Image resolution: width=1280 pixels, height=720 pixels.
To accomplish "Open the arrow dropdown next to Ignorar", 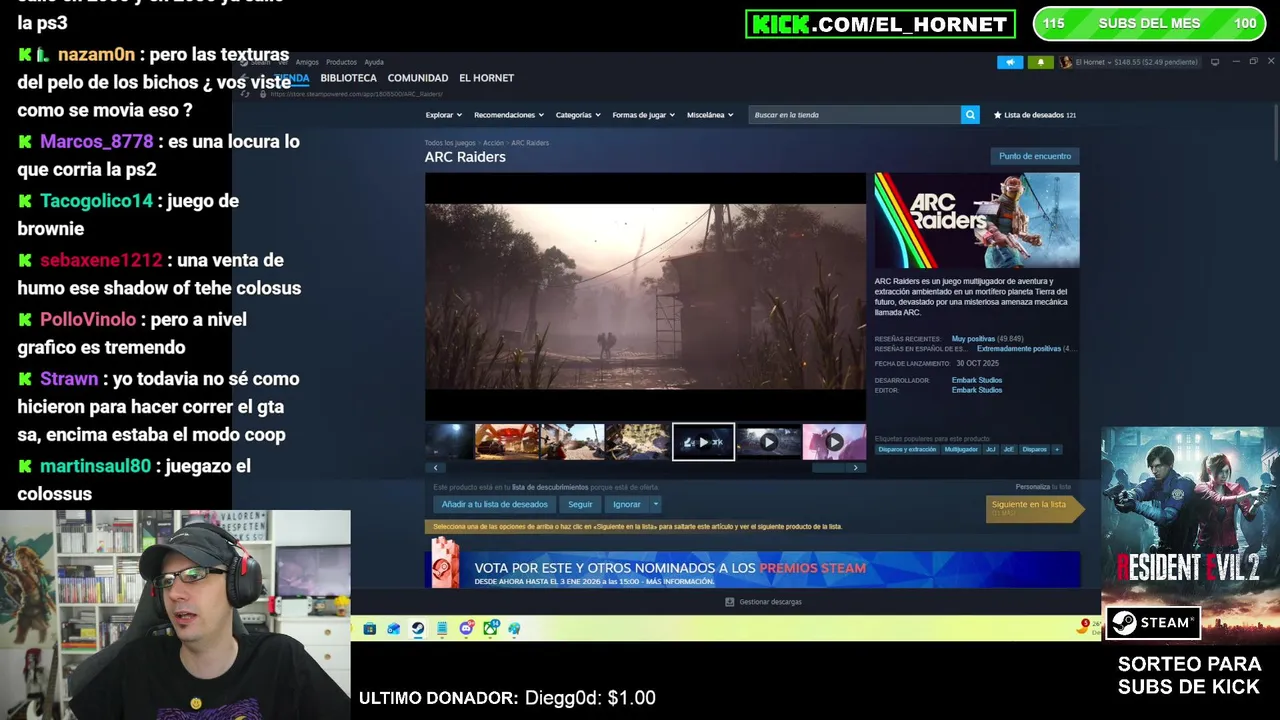I will point(656,505).
